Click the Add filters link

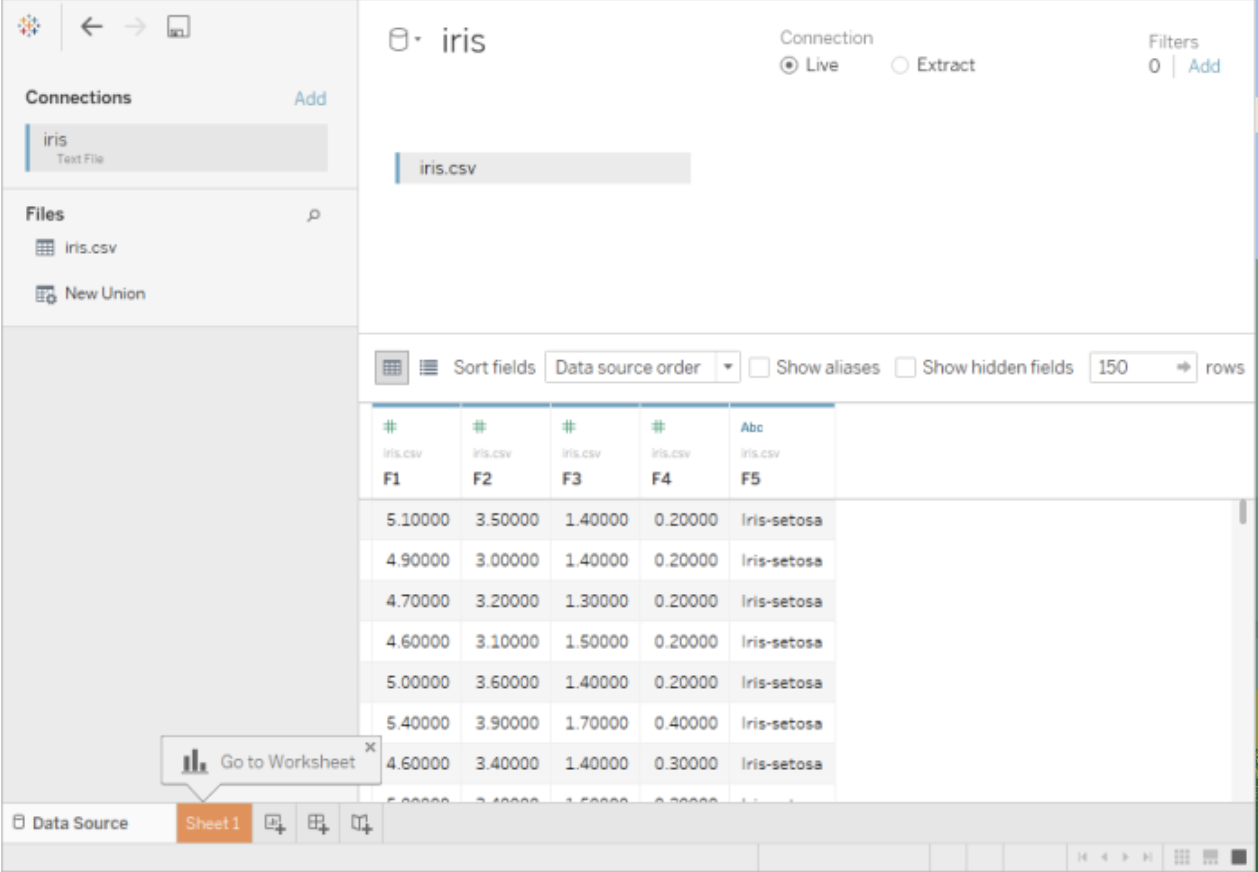[1204, 66]
